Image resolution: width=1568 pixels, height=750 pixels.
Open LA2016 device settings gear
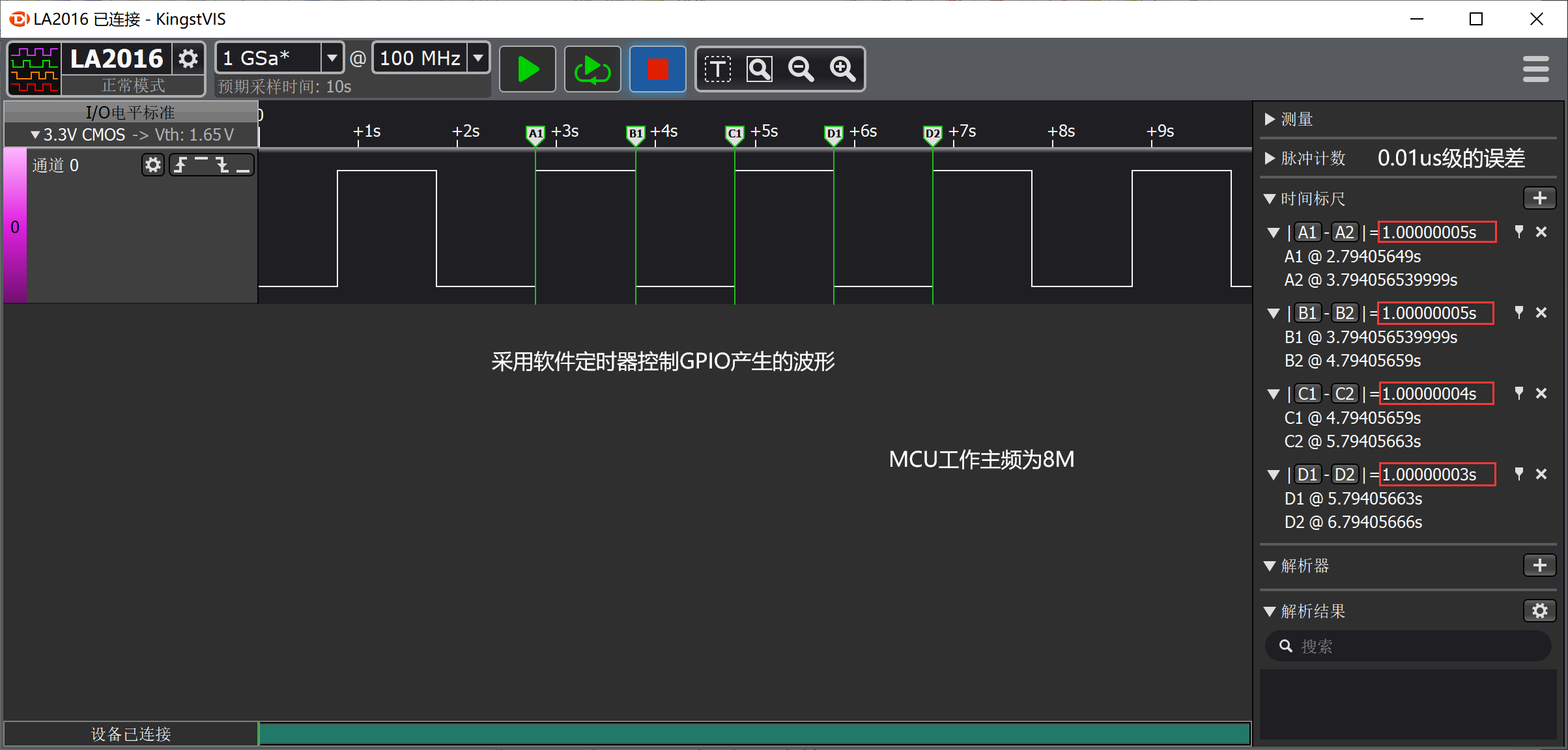188,59
